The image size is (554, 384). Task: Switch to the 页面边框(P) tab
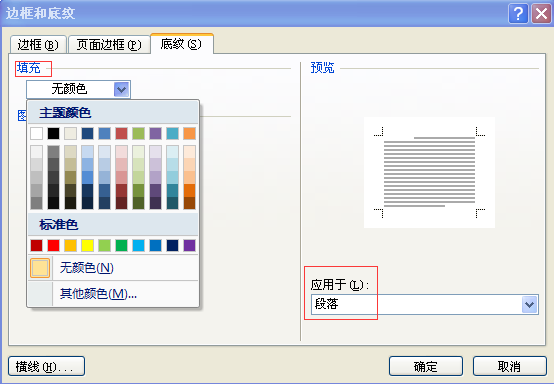pyautogui.click(x=109, y=45)
